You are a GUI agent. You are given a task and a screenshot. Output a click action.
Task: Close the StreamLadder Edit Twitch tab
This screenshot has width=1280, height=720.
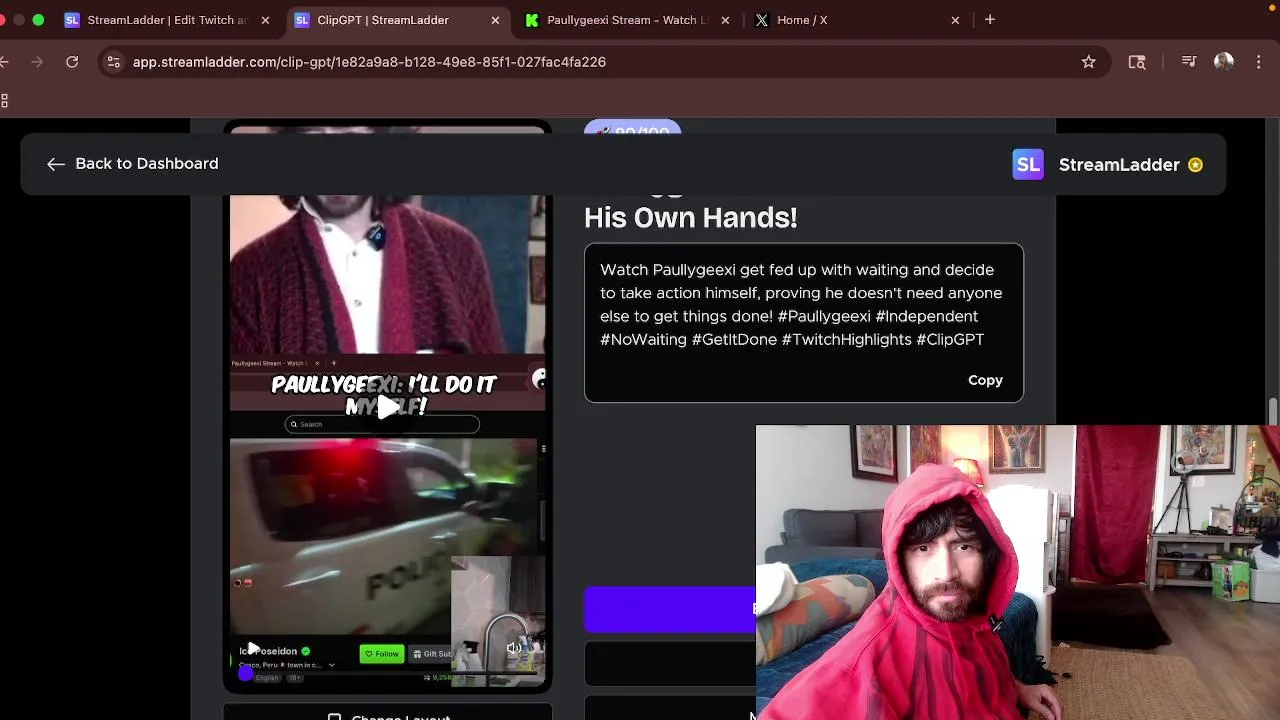[265, 20]
